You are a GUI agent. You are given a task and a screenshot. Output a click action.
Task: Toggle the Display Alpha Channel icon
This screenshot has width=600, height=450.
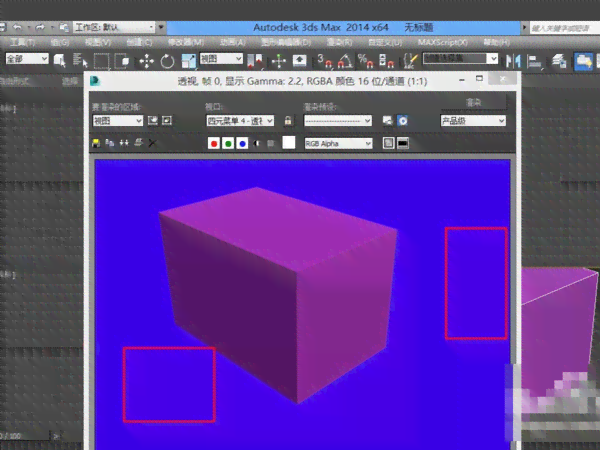[x=256, y=143]
